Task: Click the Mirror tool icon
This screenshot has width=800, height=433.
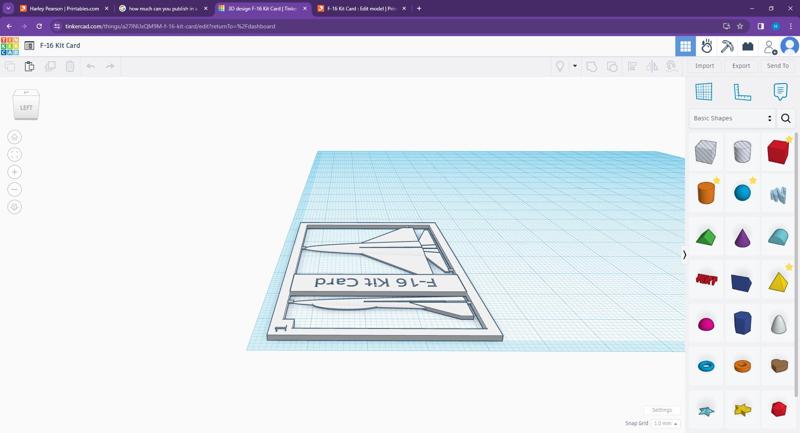Action: (x=652, y=66)
